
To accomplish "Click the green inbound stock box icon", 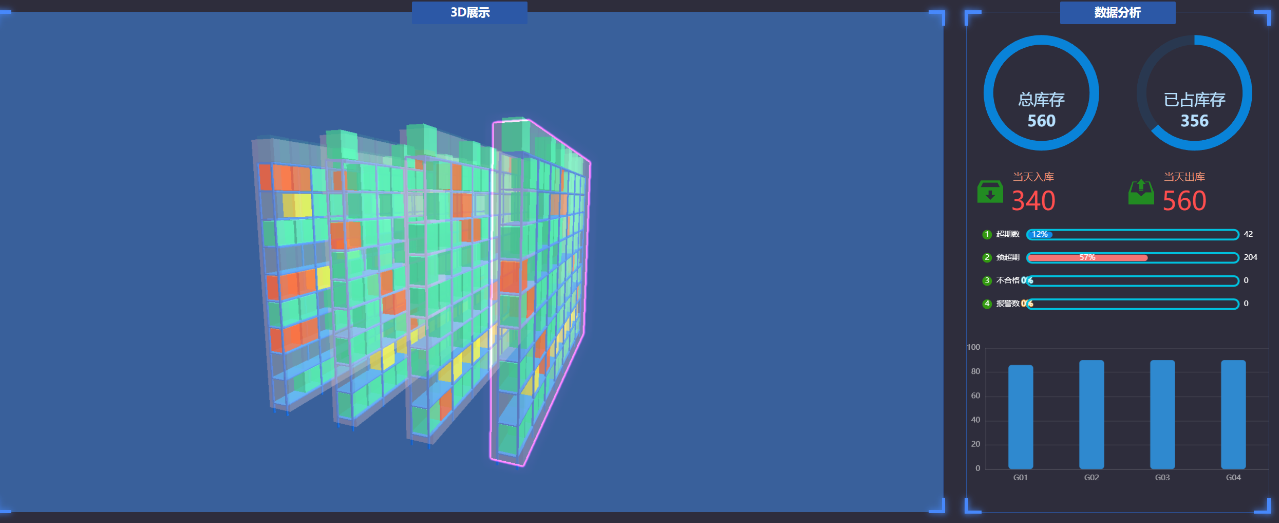I will (990, 192).
